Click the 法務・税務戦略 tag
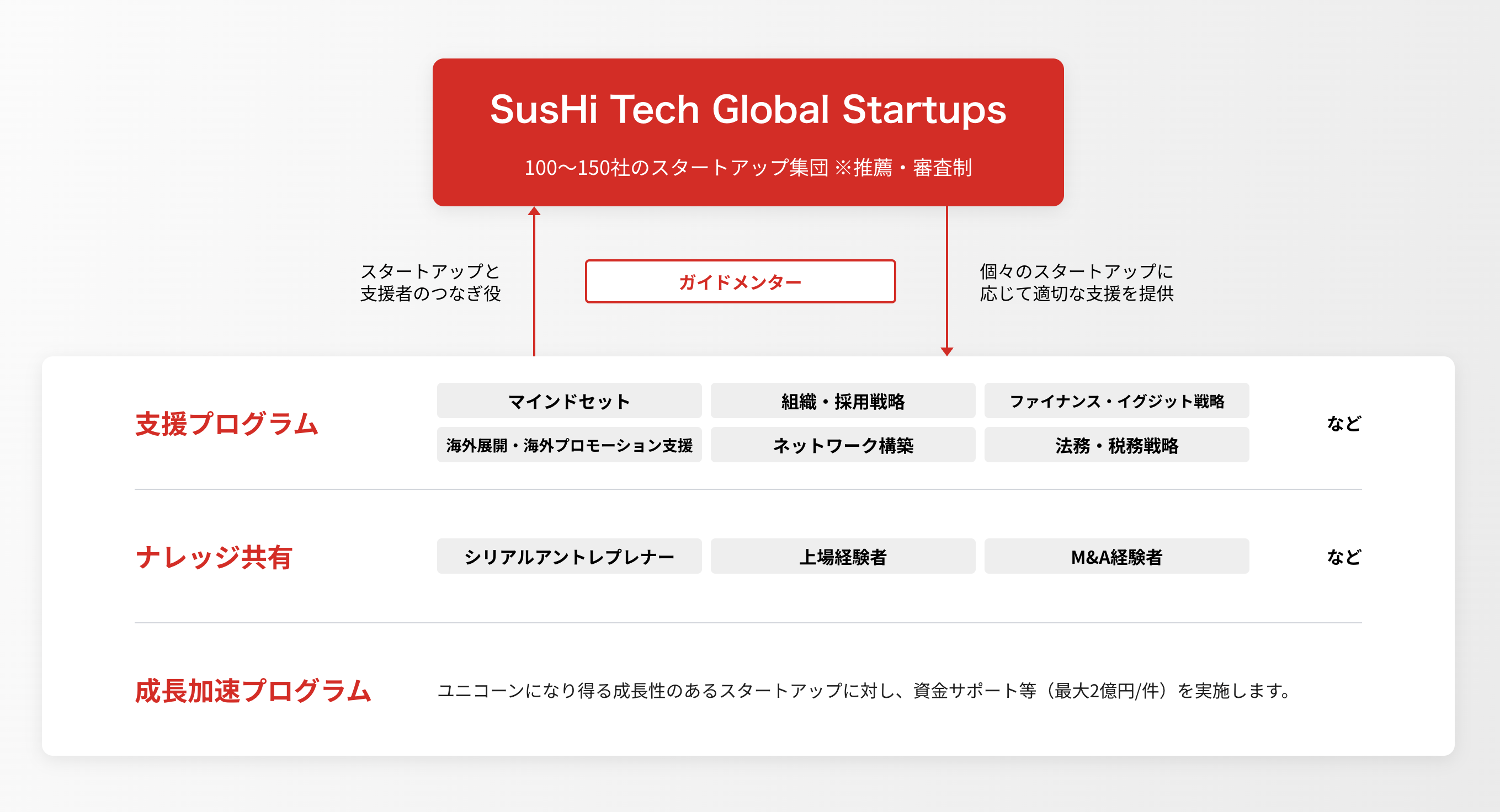1500x812 pixels. 1116,445
